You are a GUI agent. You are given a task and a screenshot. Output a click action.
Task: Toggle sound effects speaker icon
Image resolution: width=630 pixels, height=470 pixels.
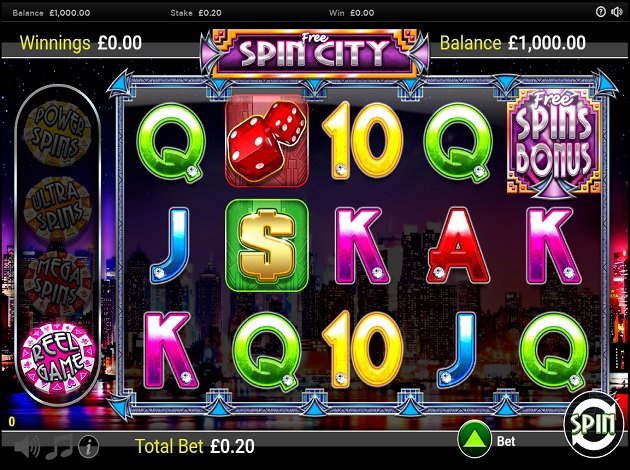pyautogui.click(x=27, y=446)
